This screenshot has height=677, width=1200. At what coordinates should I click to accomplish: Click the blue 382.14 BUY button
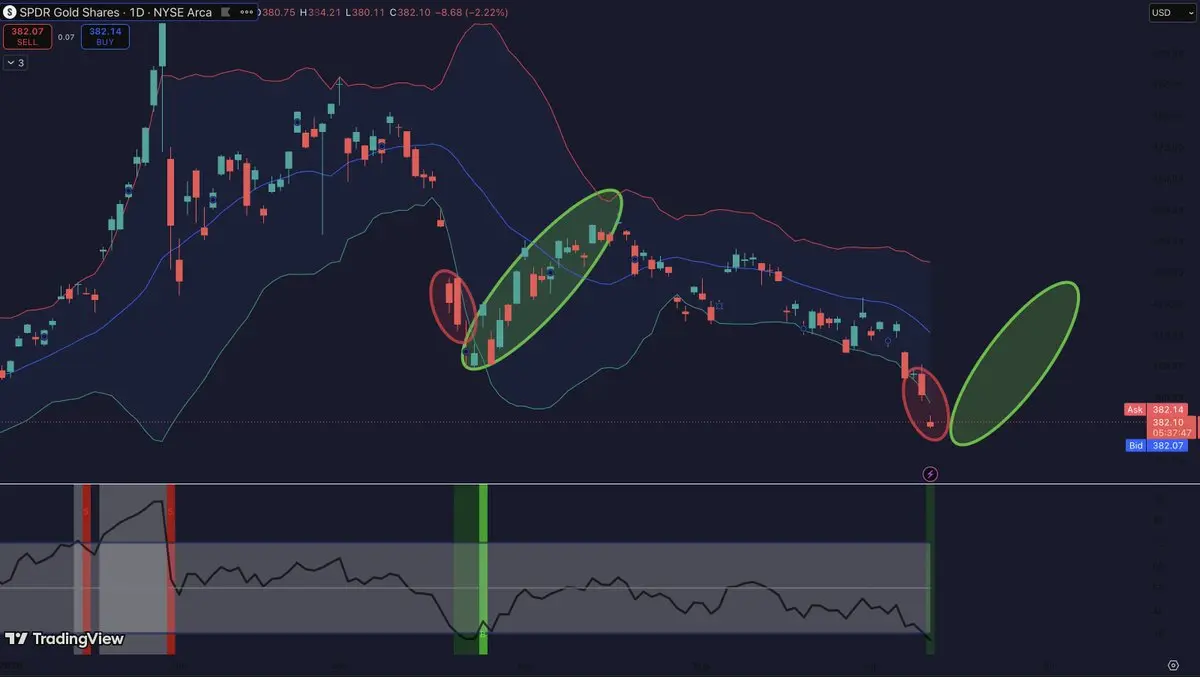pos(105,36)
